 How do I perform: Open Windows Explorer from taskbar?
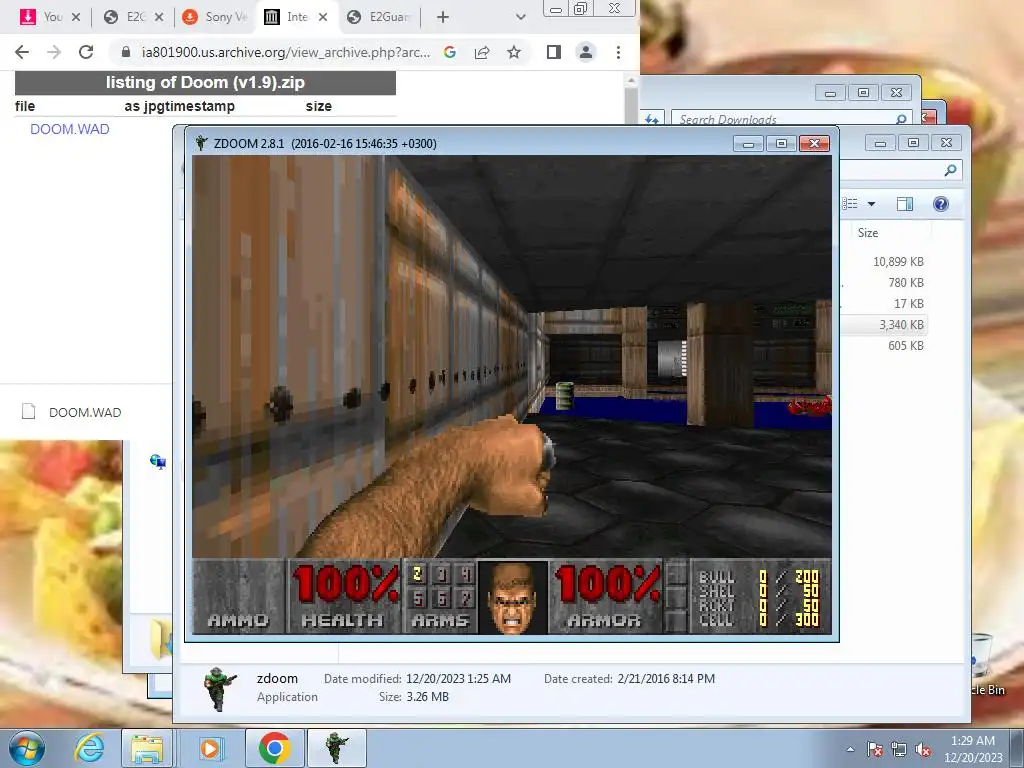coord(147,748)
